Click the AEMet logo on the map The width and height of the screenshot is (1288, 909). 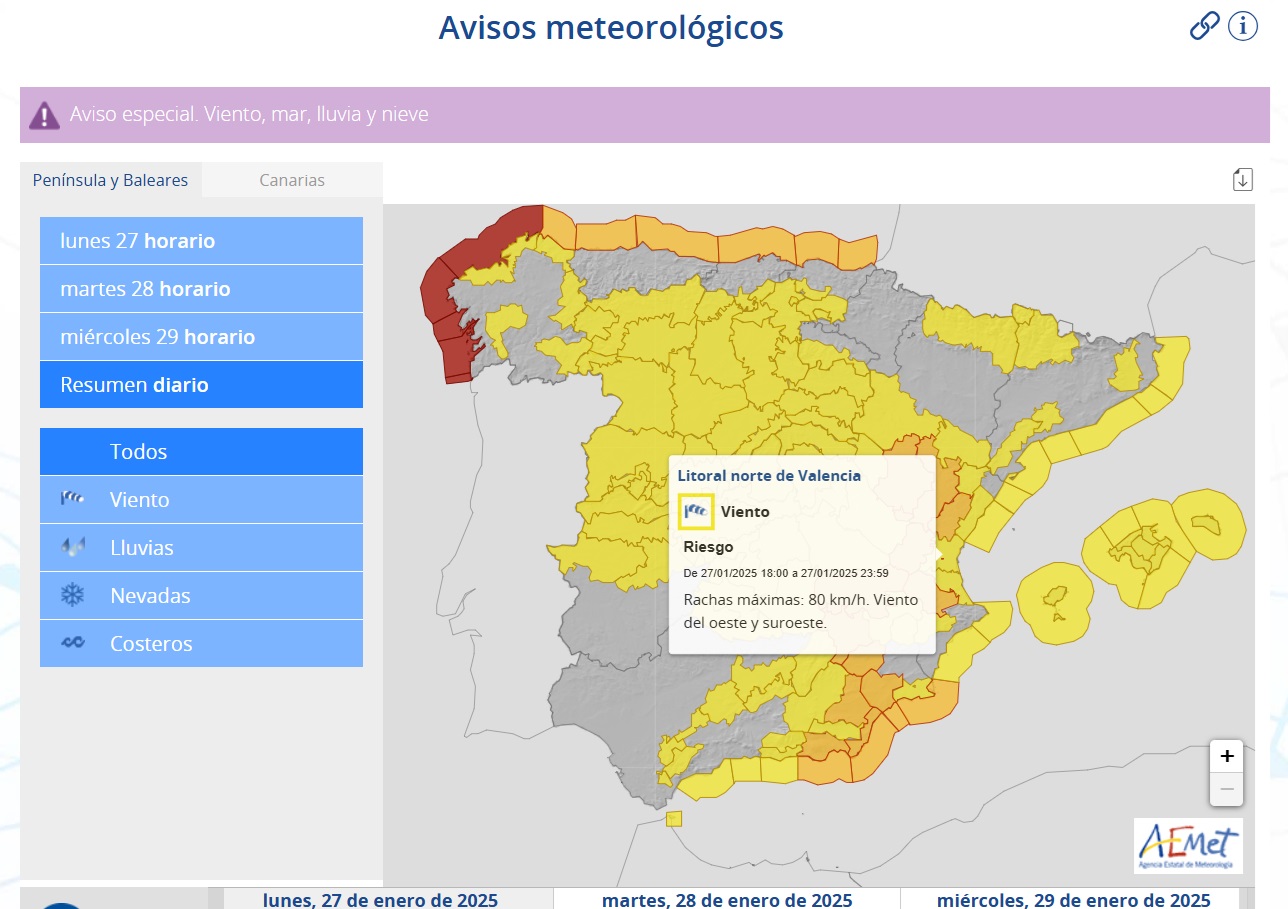pyautogui.click(x=1188, y=845)
